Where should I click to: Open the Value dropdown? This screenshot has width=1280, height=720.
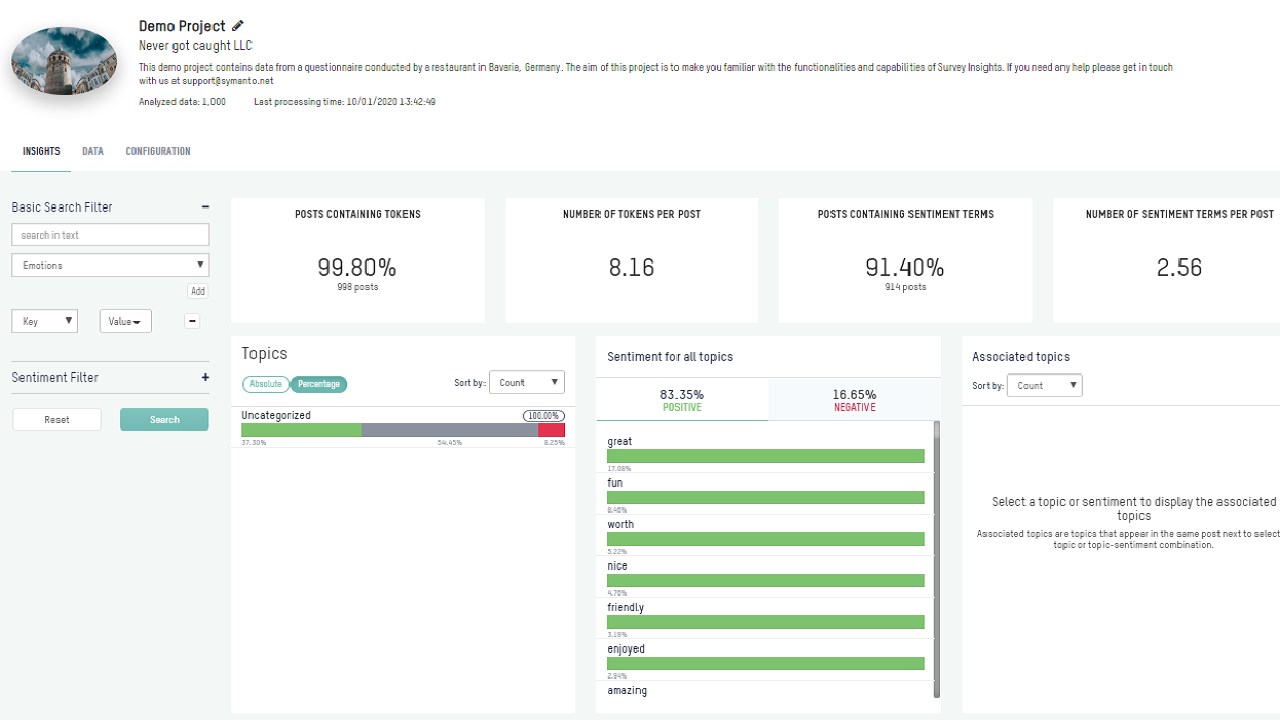[126, 321]
